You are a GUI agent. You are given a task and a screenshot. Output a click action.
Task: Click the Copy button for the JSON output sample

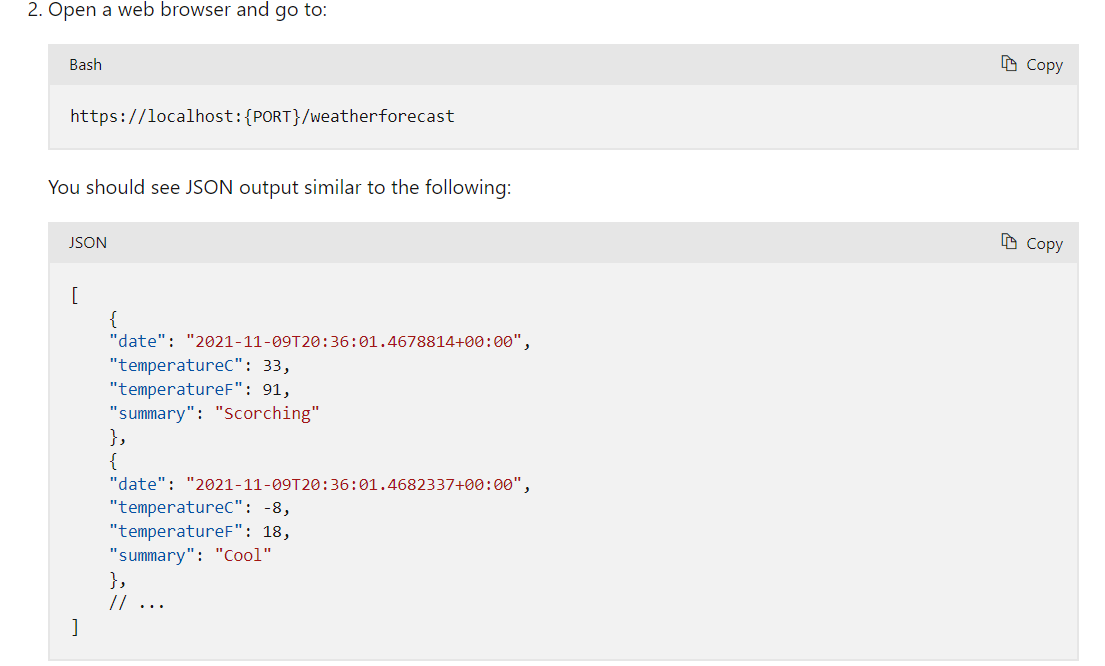[x=1032, y=242]
